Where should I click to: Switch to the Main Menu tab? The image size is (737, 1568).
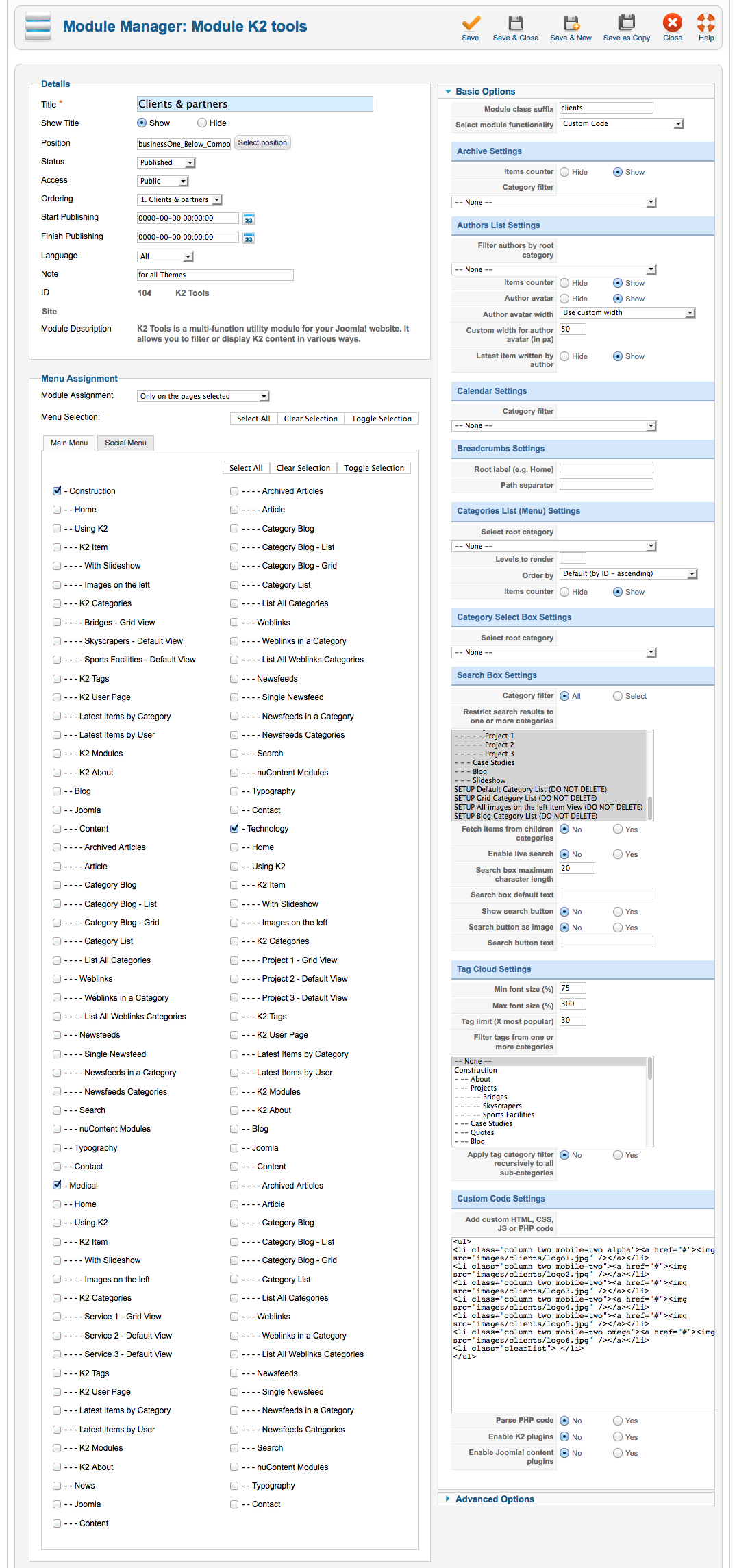(x=69, y=443)
